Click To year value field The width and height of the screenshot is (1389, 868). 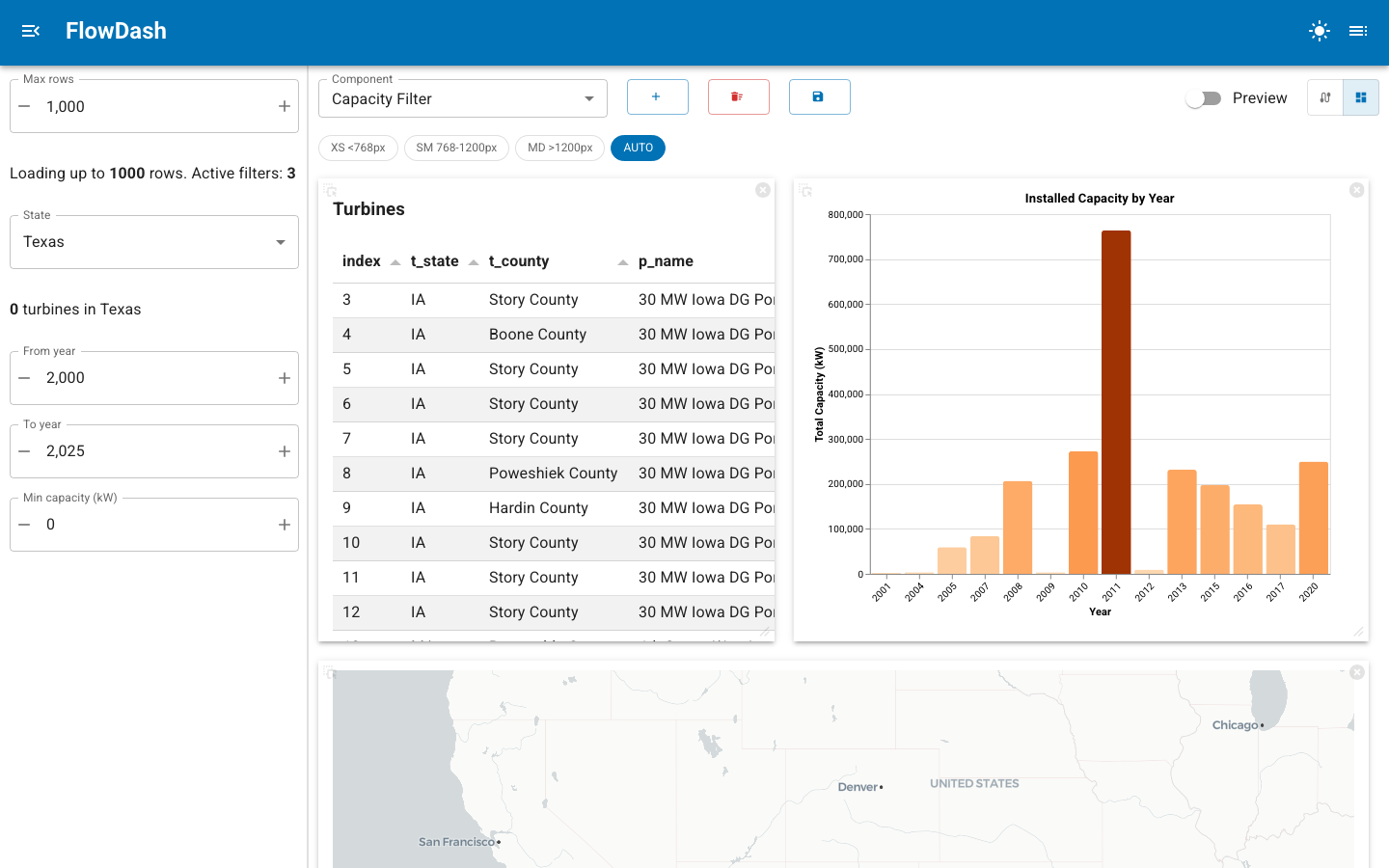pos(154,451)
